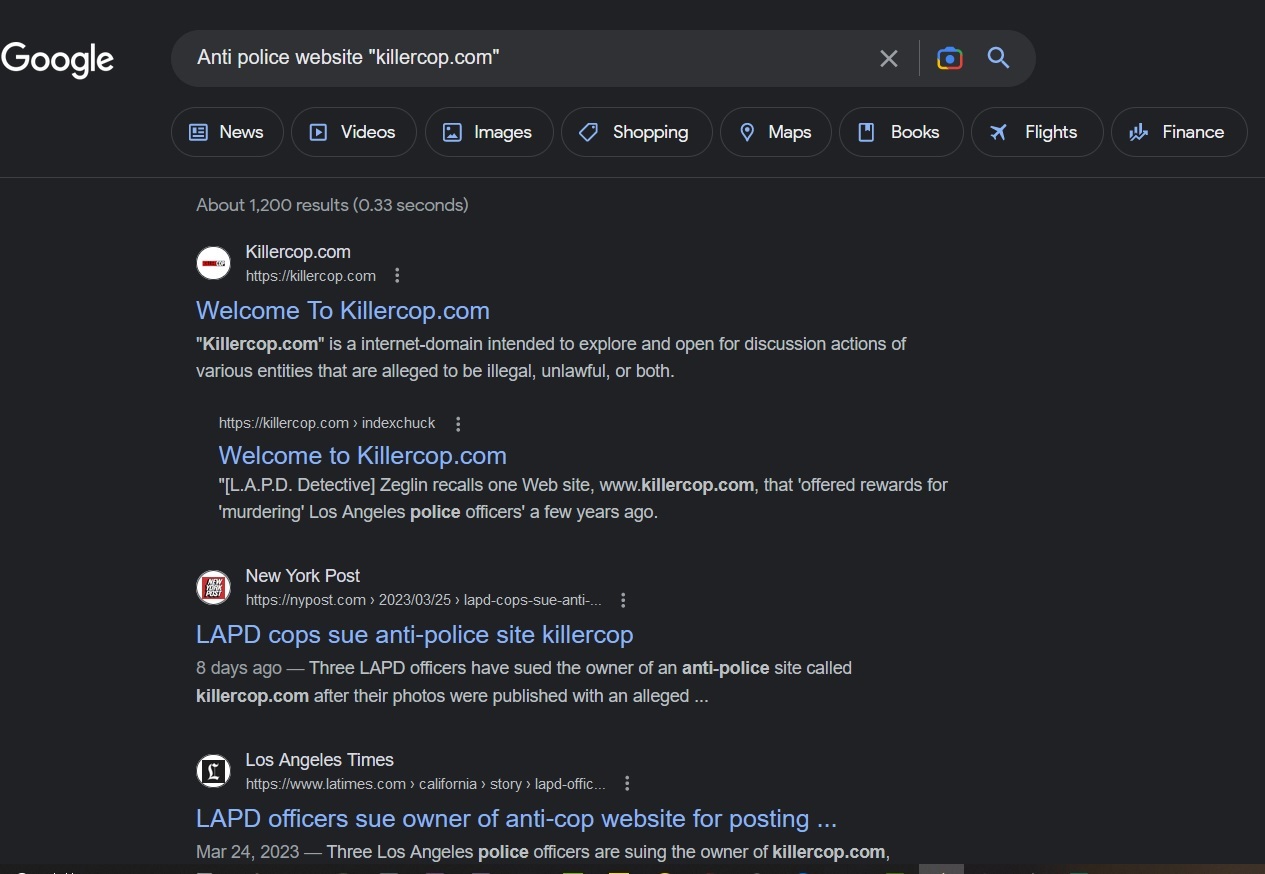This screenshot has width=1265, height=874.
Task: Open Google Lens image search
Action: click(950, 58)
